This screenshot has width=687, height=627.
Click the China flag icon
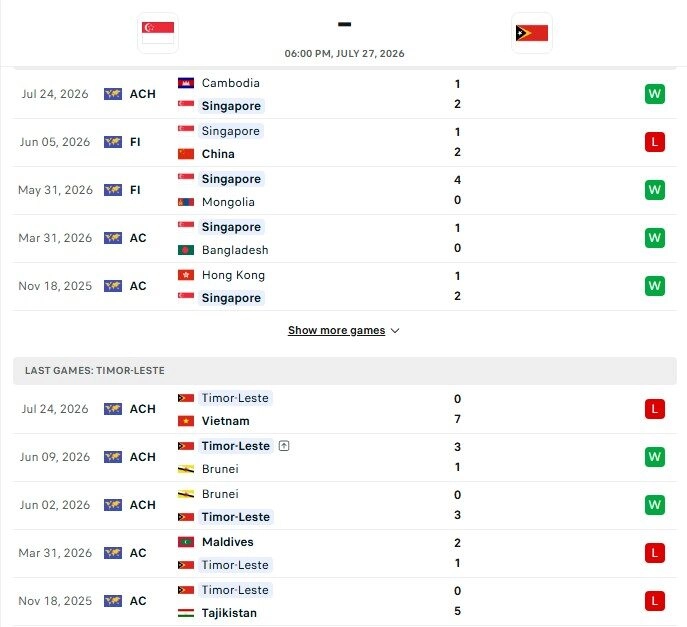coord(186,154)
